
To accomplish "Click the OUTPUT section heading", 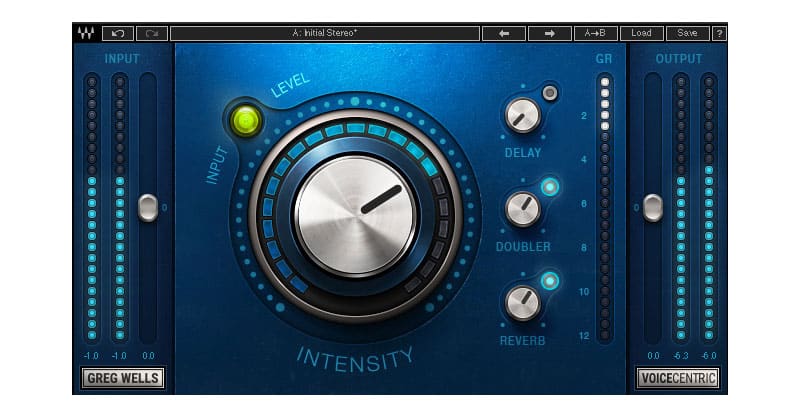I will (x=679, y=59).
